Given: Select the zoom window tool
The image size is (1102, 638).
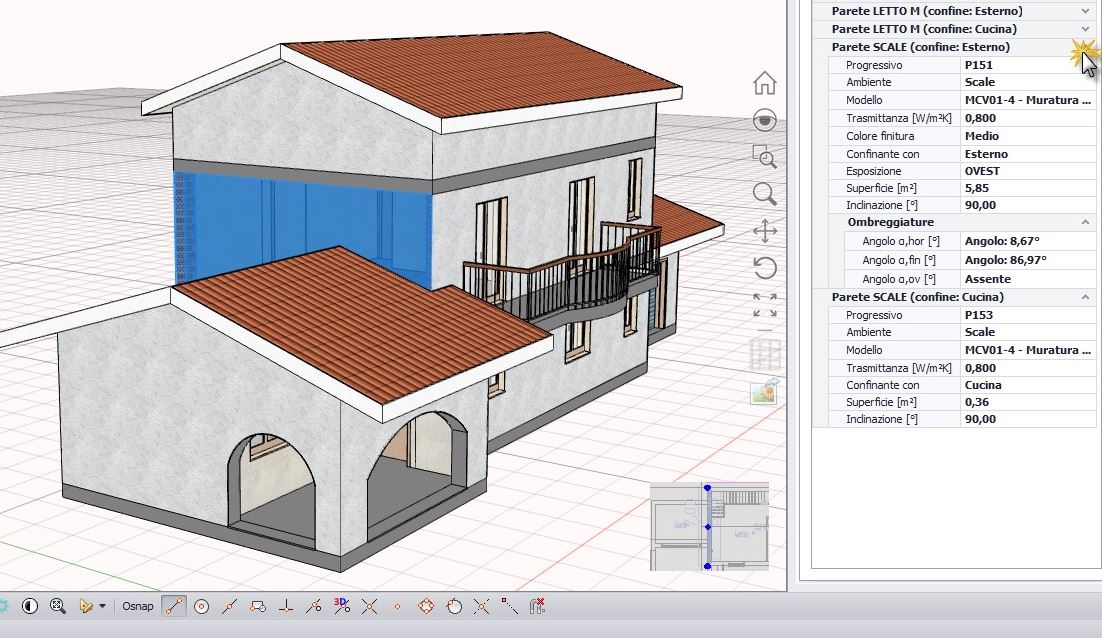Looking at the screenshot, I should pyautogui.click(x=764, y=156).
